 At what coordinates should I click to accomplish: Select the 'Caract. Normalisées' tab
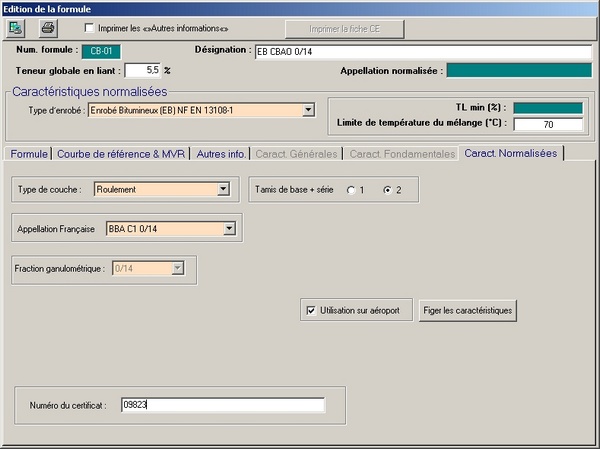509,153
